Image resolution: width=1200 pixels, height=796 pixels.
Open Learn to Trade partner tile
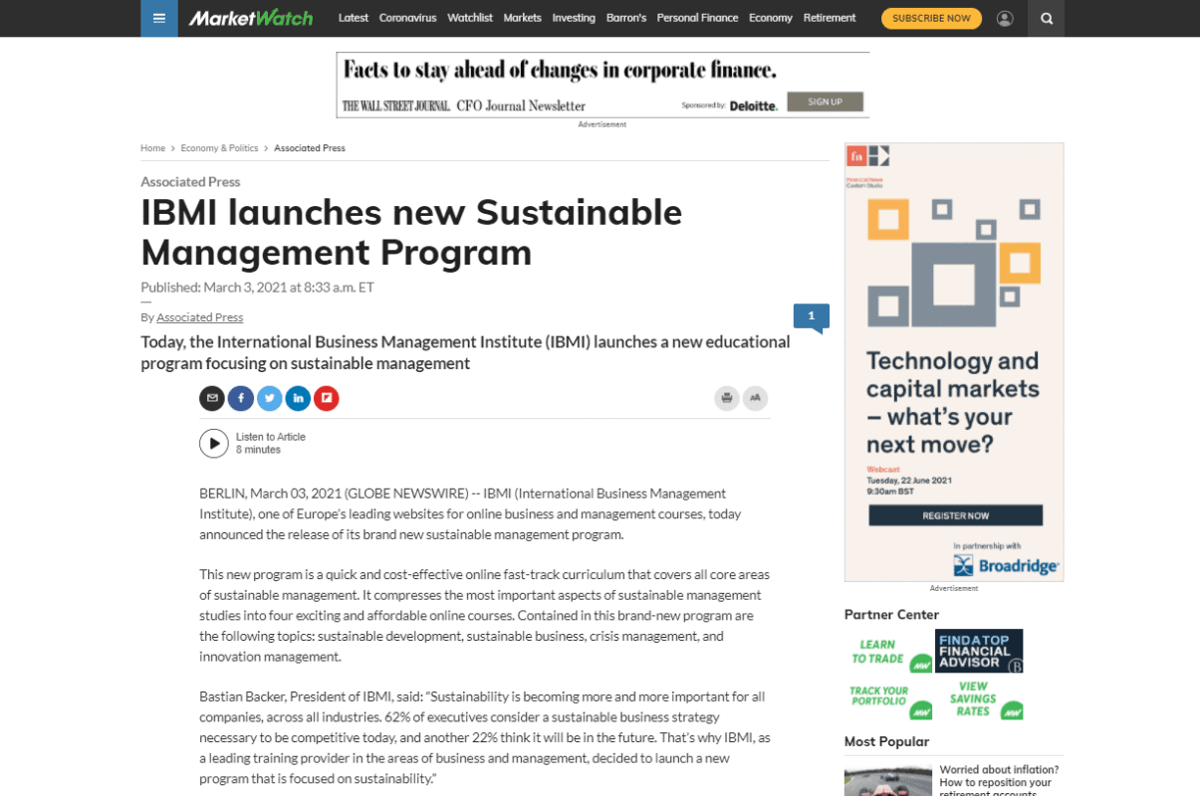click(889, 652)
